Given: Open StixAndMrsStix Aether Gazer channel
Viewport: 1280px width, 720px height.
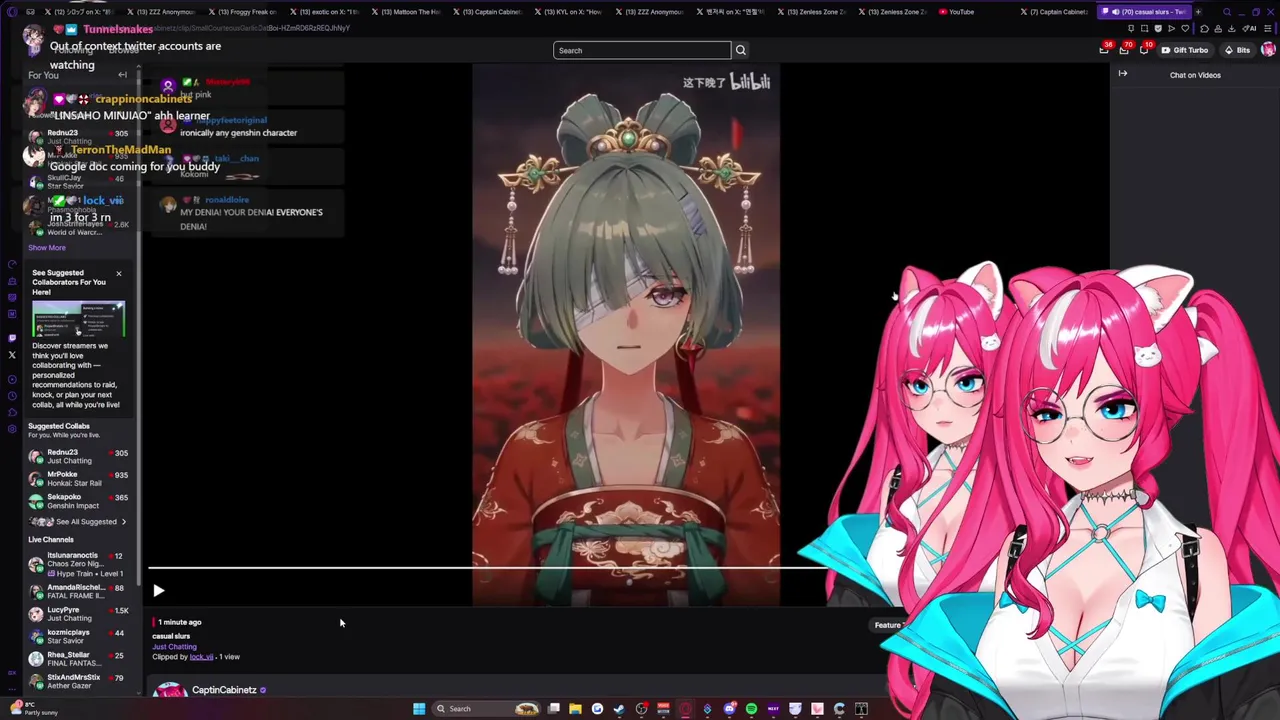Looking at the screenshot, I should pyautogui.click(x=78, y=681).
